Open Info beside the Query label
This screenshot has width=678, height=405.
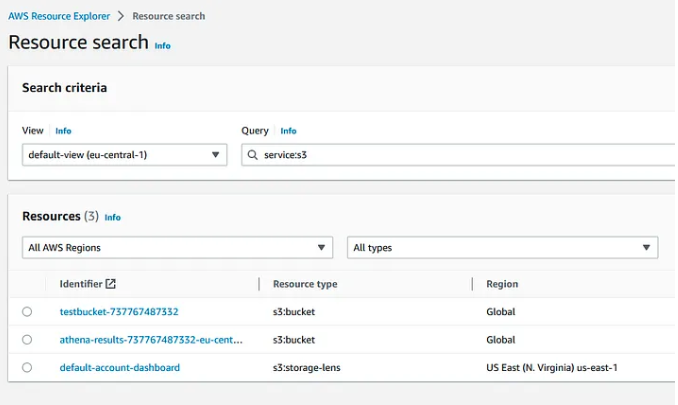click(288, 131)
